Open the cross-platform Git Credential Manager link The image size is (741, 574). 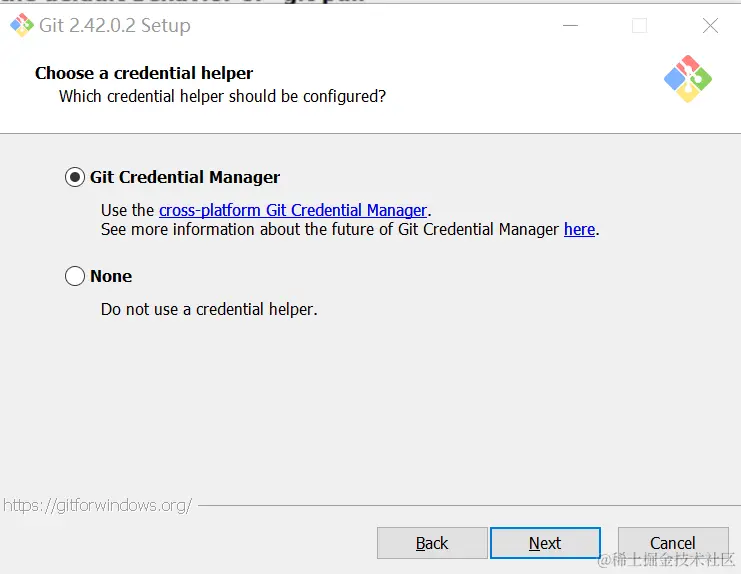[x=293, y=210]
